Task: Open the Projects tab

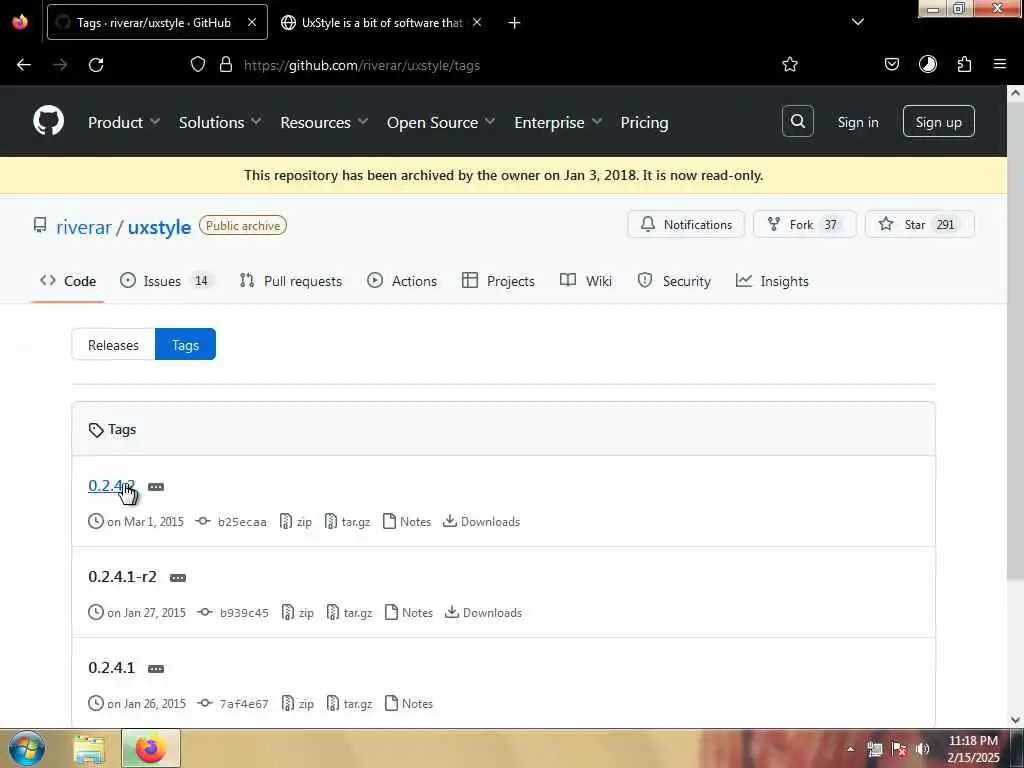Action: pyautogui.click(x=498, y=281)
